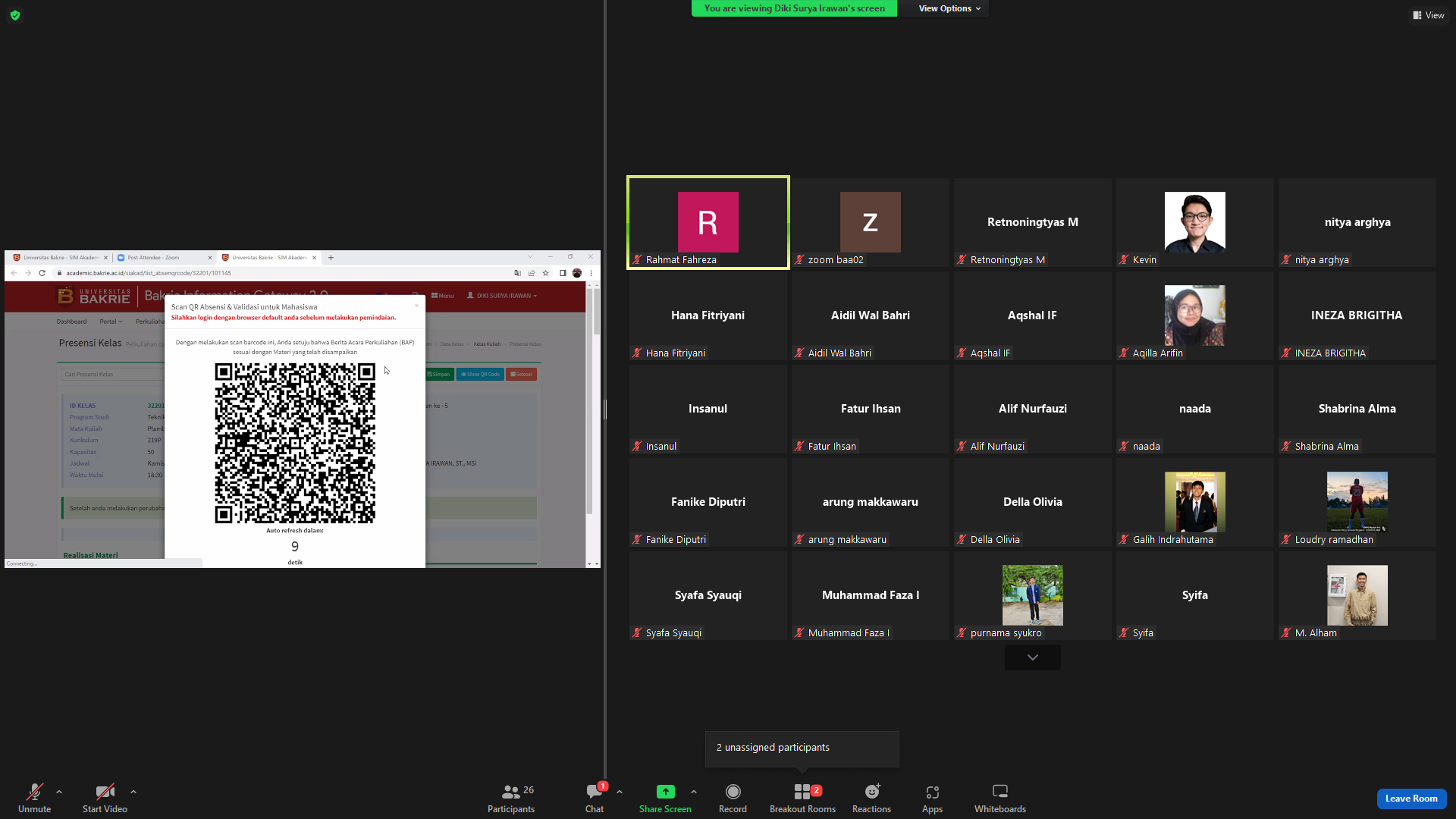Go to Dashboard in the shared page

coord(71,322)
